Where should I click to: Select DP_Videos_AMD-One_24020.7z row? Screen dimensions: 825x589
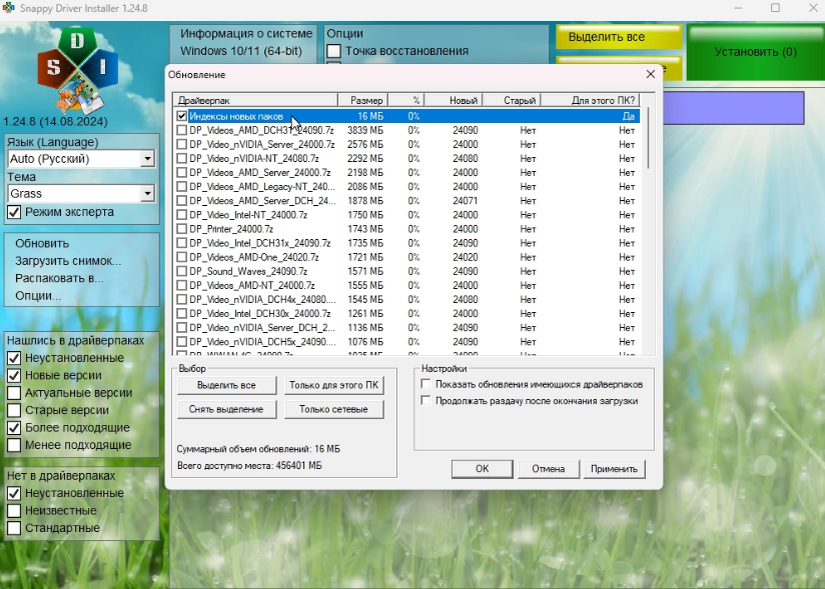point(406,257)
